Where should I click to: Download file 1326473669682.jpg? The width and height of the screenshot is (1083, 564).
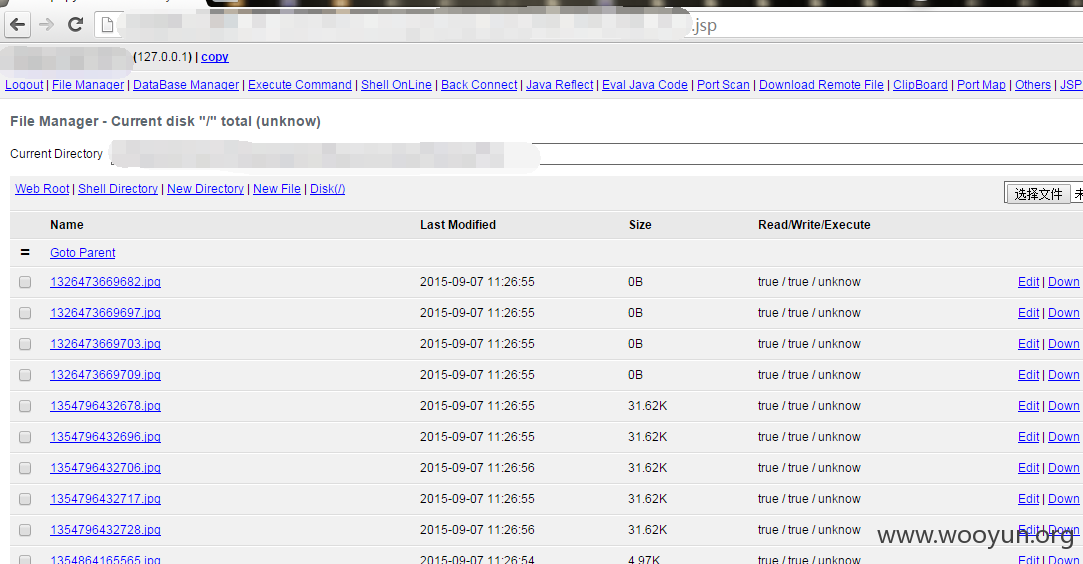(1064, 282)
